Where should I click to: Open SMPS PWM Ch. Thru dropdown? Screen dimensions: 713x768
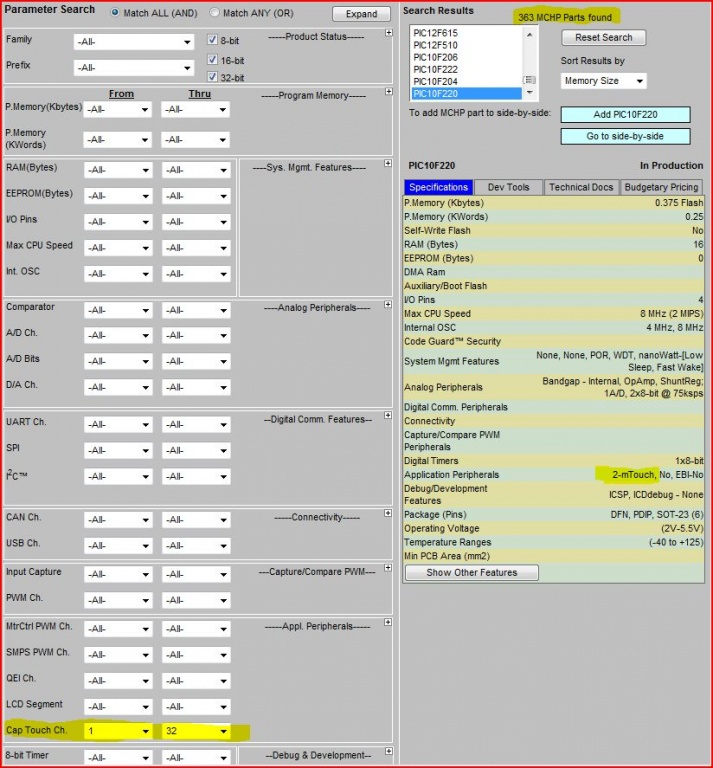coord(196,655)
